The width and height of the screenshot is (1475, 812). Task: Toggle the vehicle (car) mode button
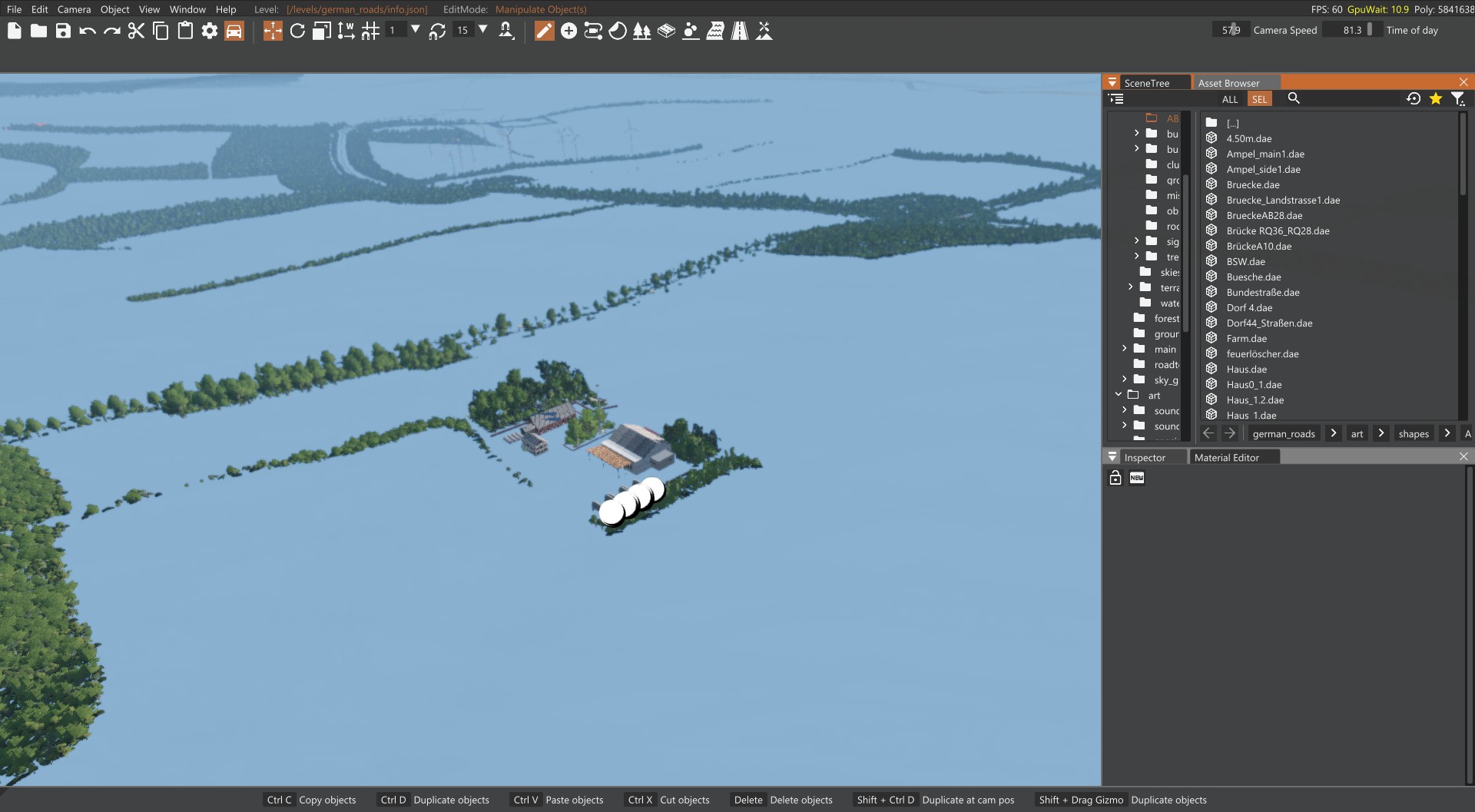[x=234, y=31]
